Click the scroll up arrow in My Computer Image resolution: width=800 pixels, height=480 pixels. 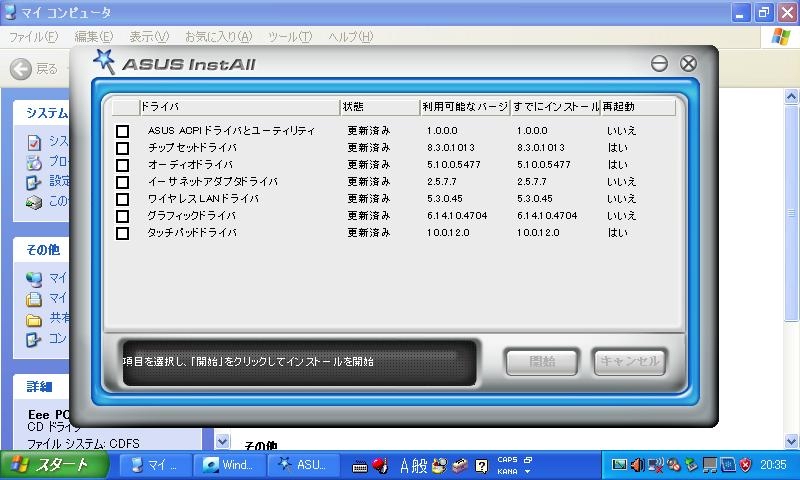coord(791,96)
